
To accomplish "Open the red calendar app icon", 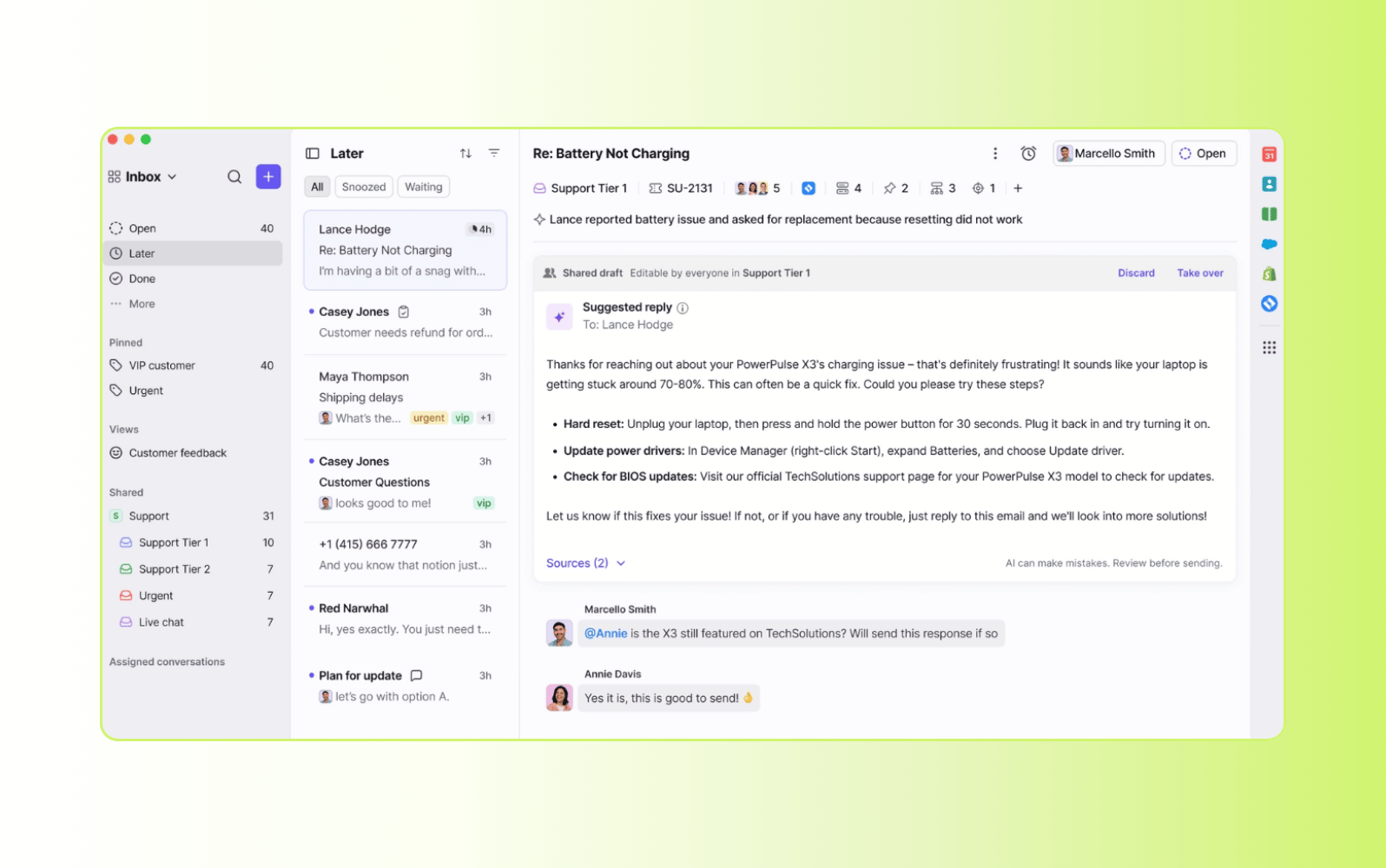I will click(x=1269, y=155).
